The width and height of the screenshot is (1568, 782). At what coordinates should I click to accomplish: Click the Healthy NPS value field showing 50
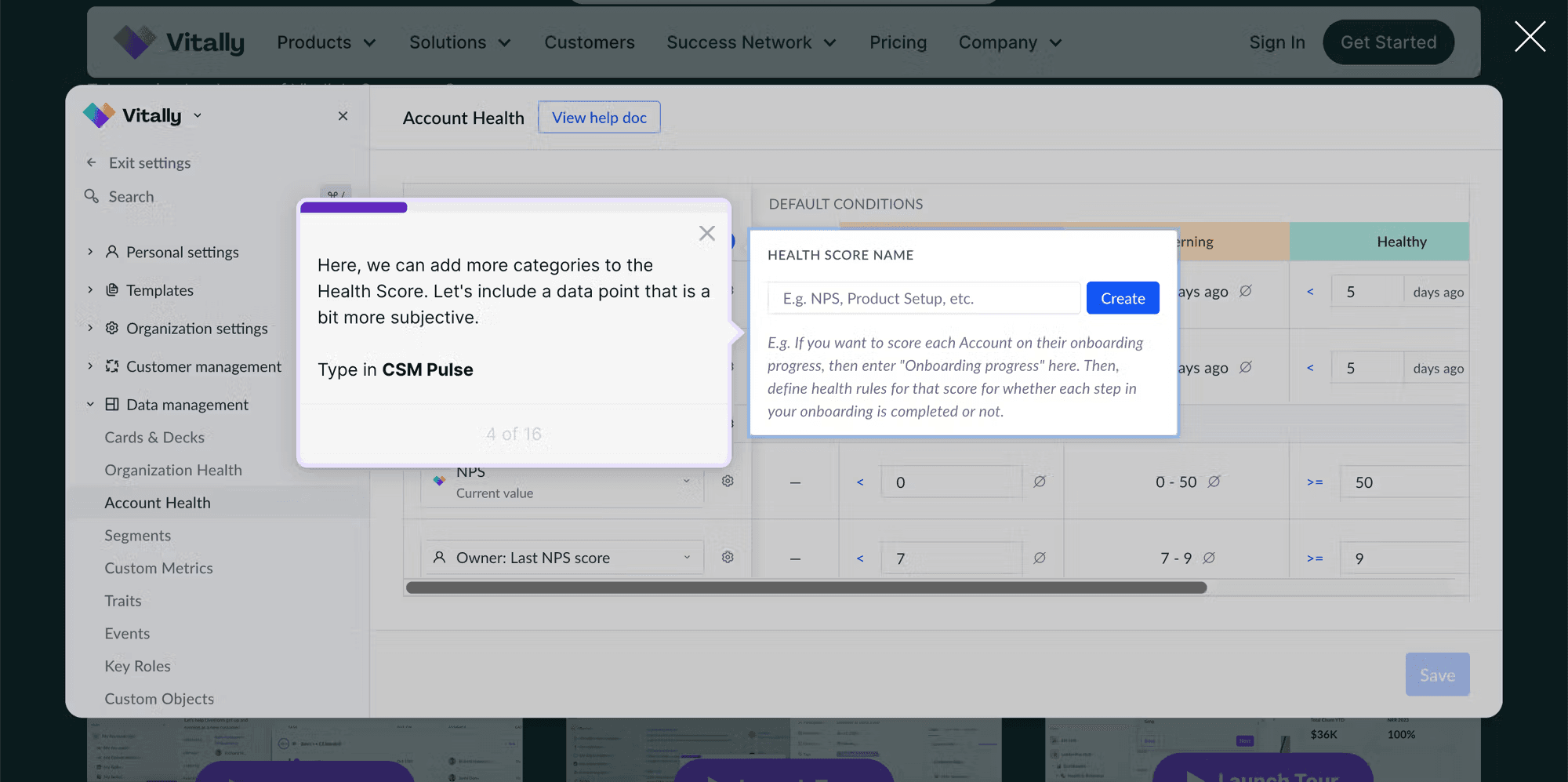[x=1405, y=482]
